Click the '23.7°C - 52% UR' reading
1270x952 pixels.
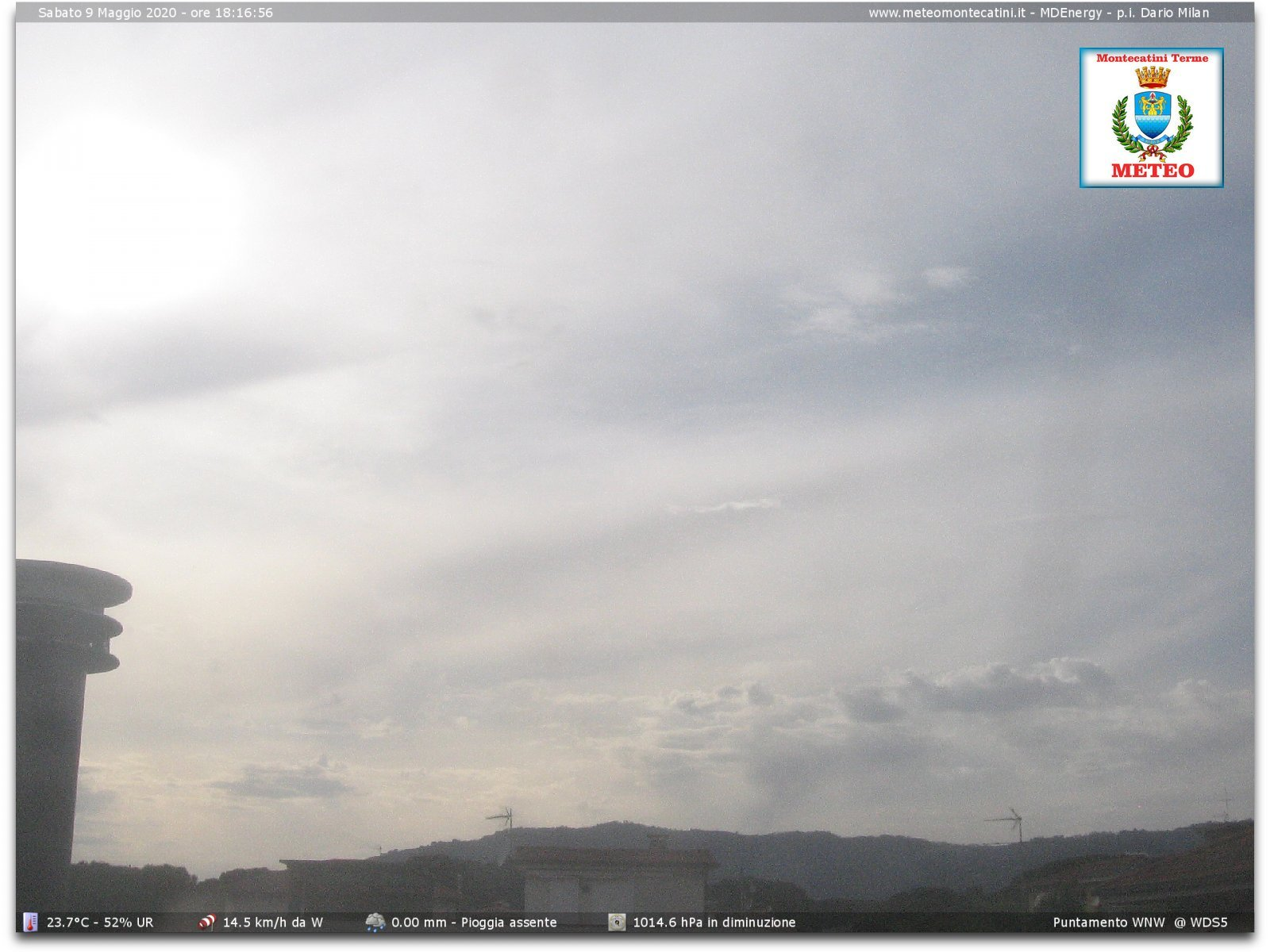point(100,923)
